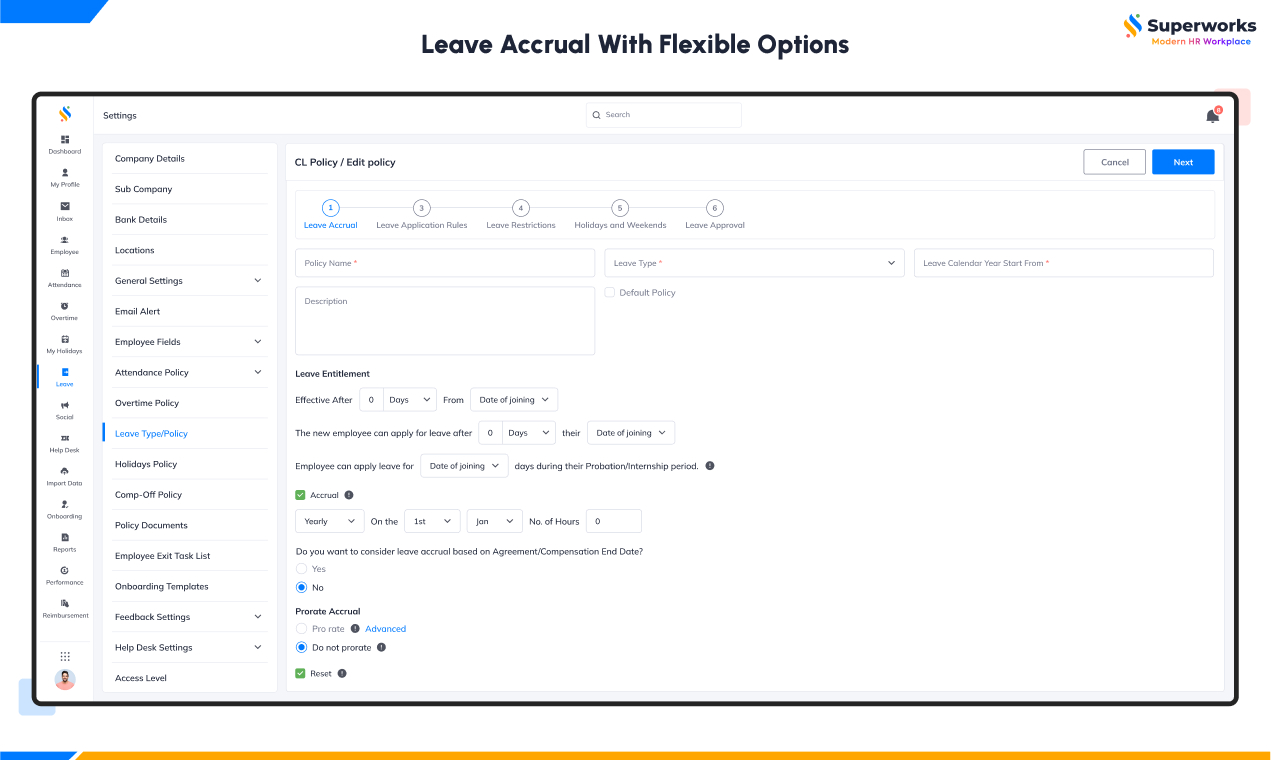Open the Reports sidebar icon
The image size is (1271, 760).
[x=65, y=537]
